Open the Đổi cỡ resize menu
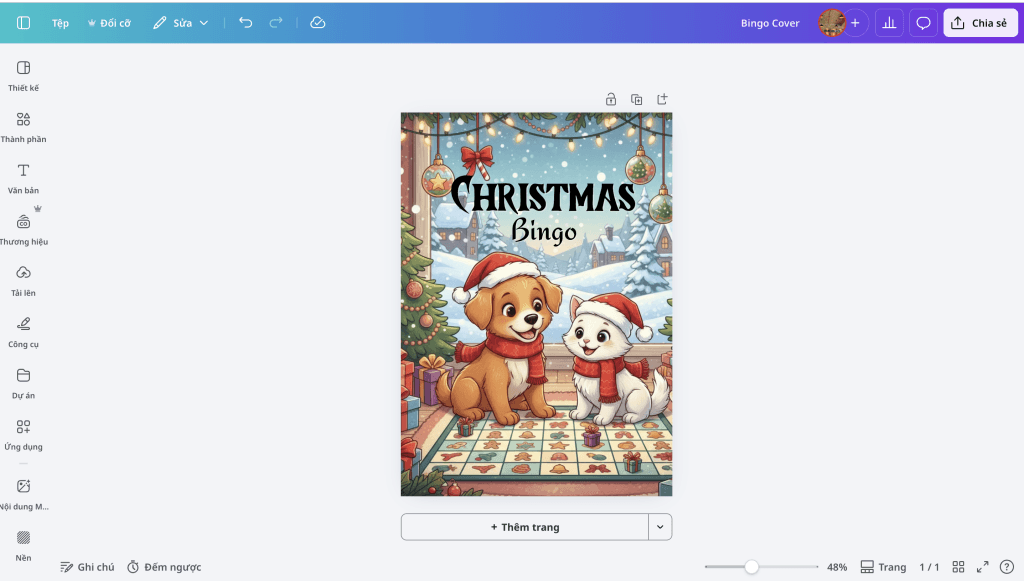 pyautogui.click(x=109, y=23)
